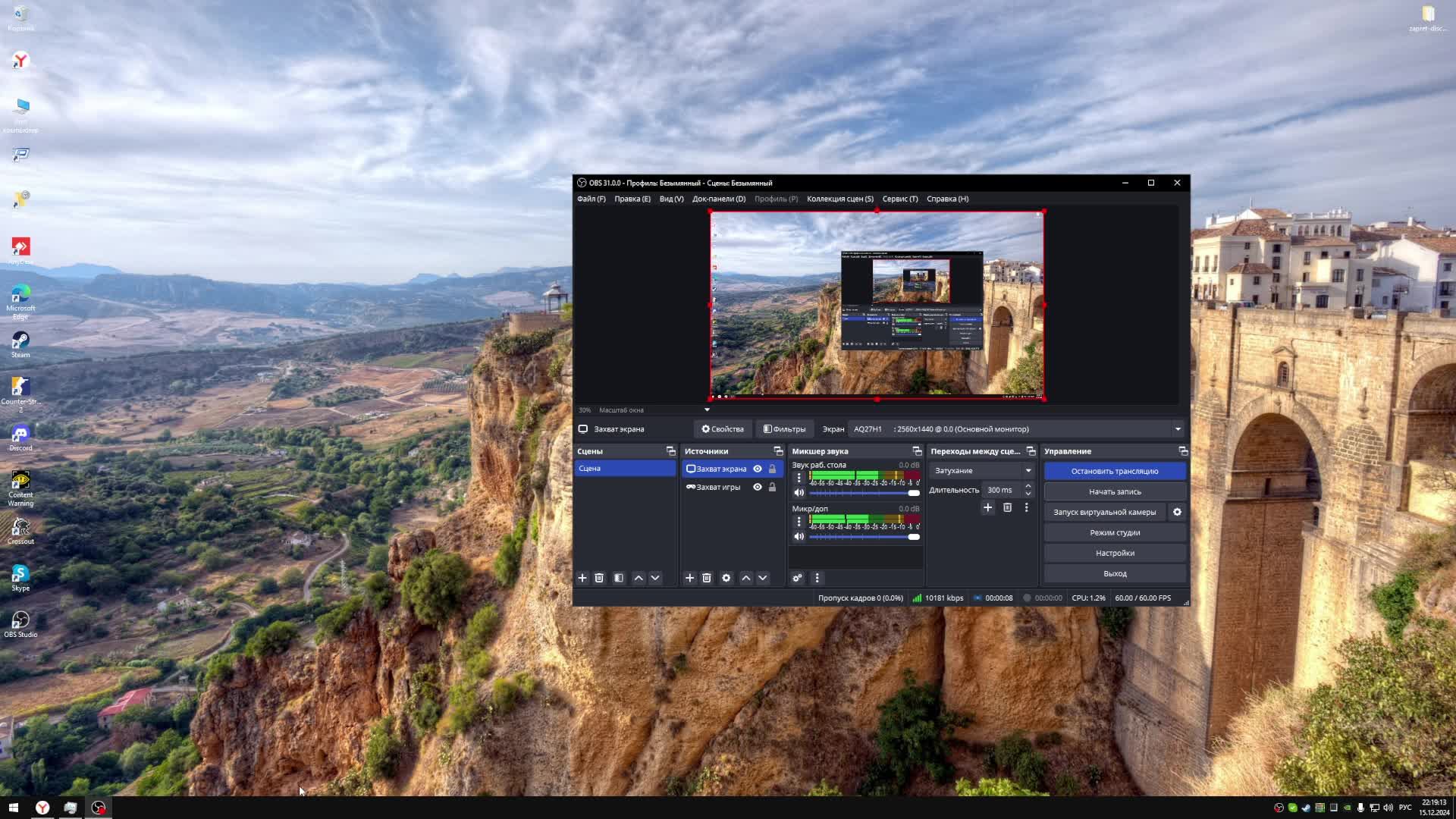Screen dimensions: 1456x819
Task: Open OBS Studio desktop shortcut
Action: [20, 625]
